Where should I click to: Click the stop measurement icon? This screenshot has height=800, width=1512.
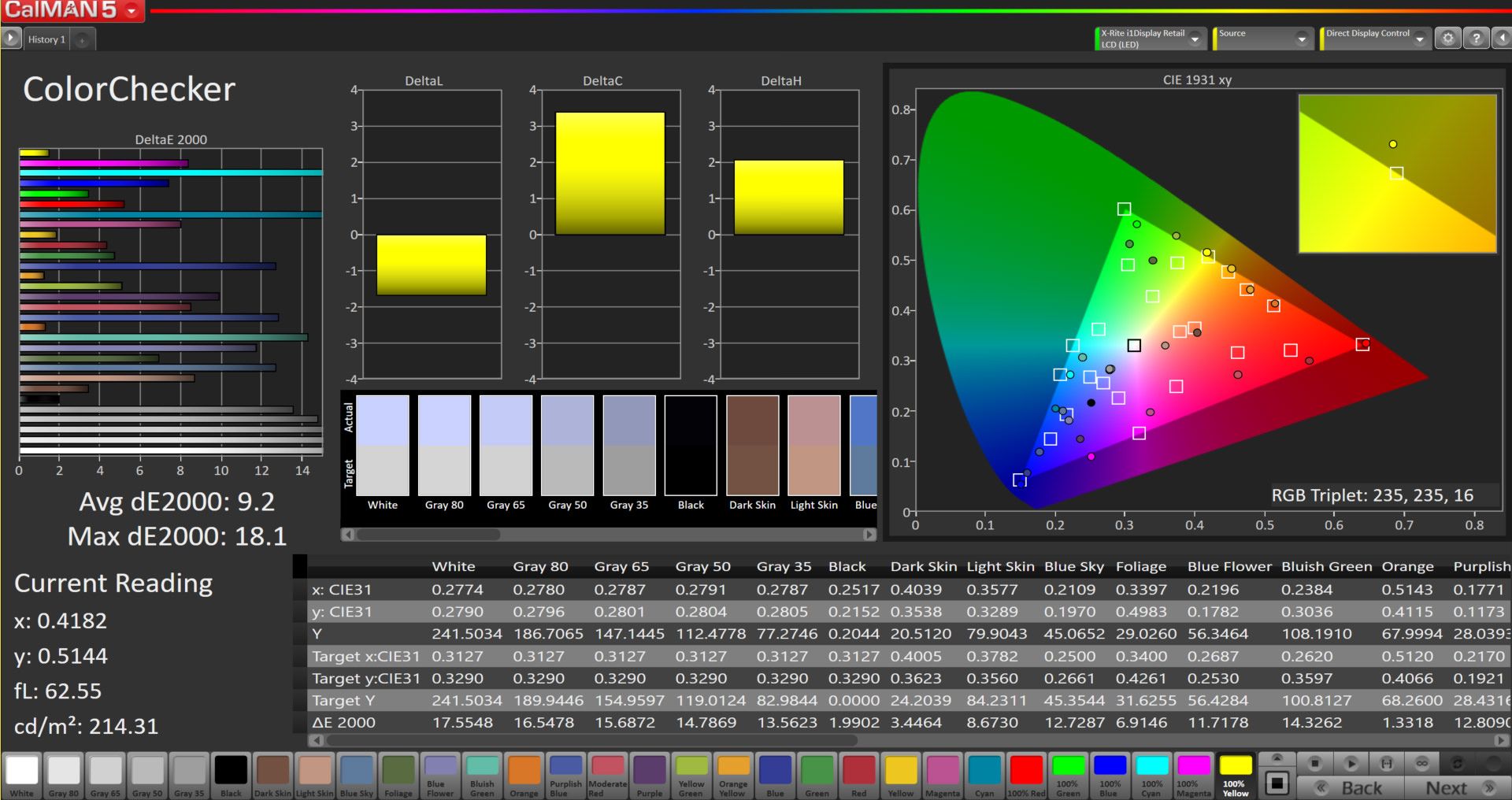[1314, 763]
